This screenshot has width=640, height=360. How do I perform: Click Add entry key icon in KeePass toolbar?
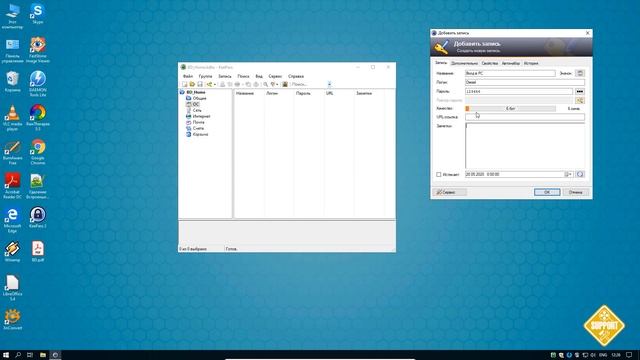pos(209,84)
